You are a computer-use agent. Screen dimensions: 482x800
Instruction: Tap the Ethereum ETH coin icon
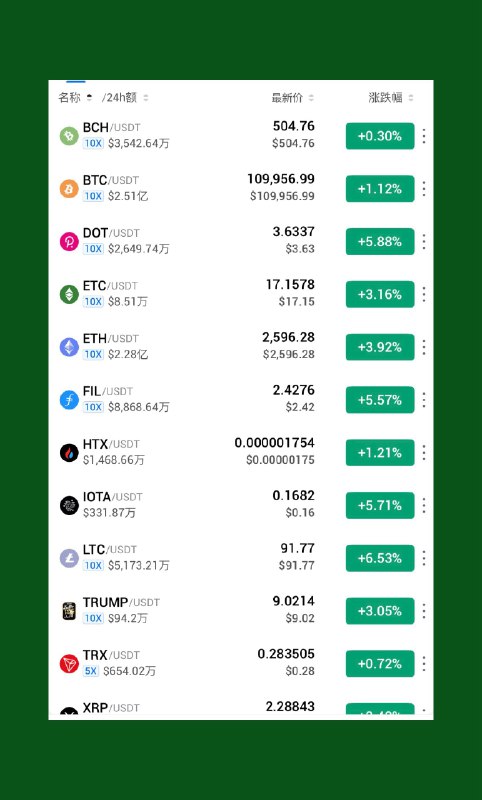pyautogui.click(x=69, y=347)
